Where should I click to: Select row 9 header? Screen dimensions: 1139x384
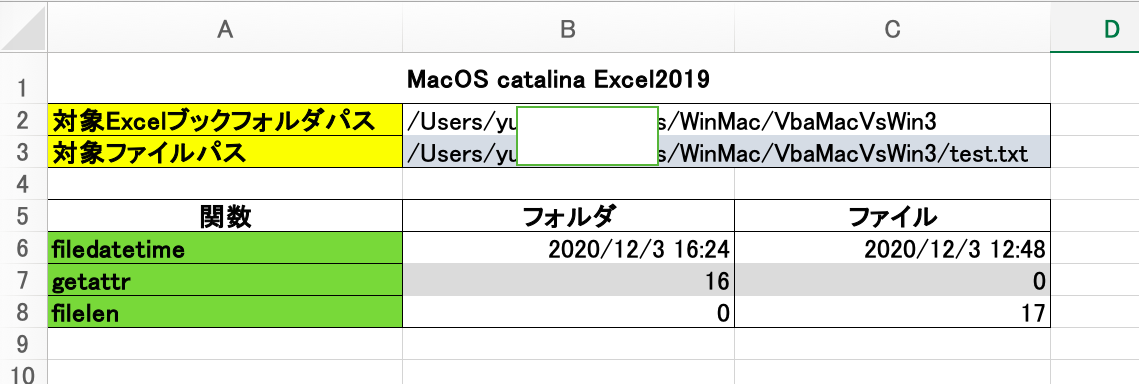[24, 343]
